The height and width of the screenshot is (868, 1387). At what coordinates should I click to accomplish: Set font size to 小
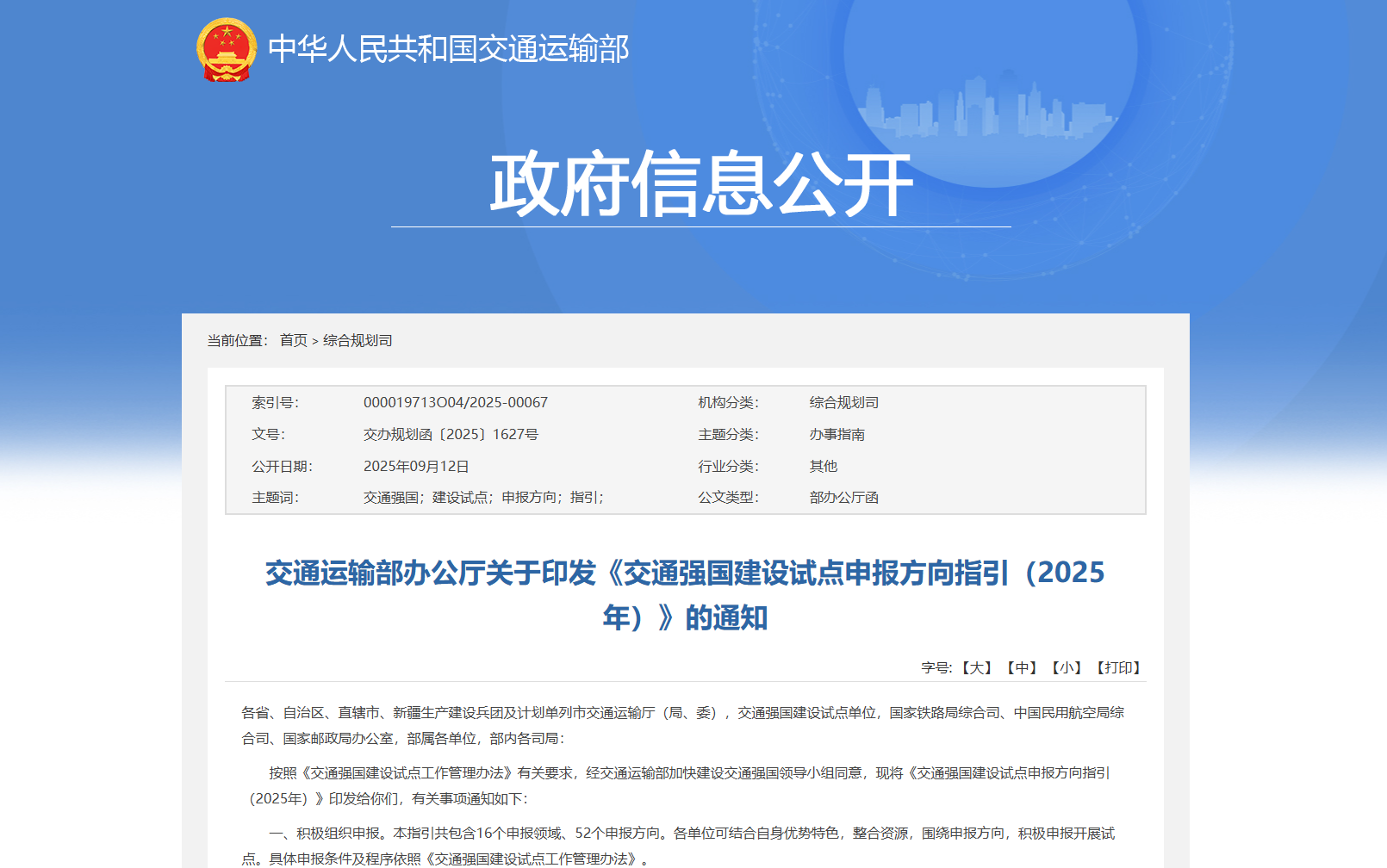point(1067,668)
